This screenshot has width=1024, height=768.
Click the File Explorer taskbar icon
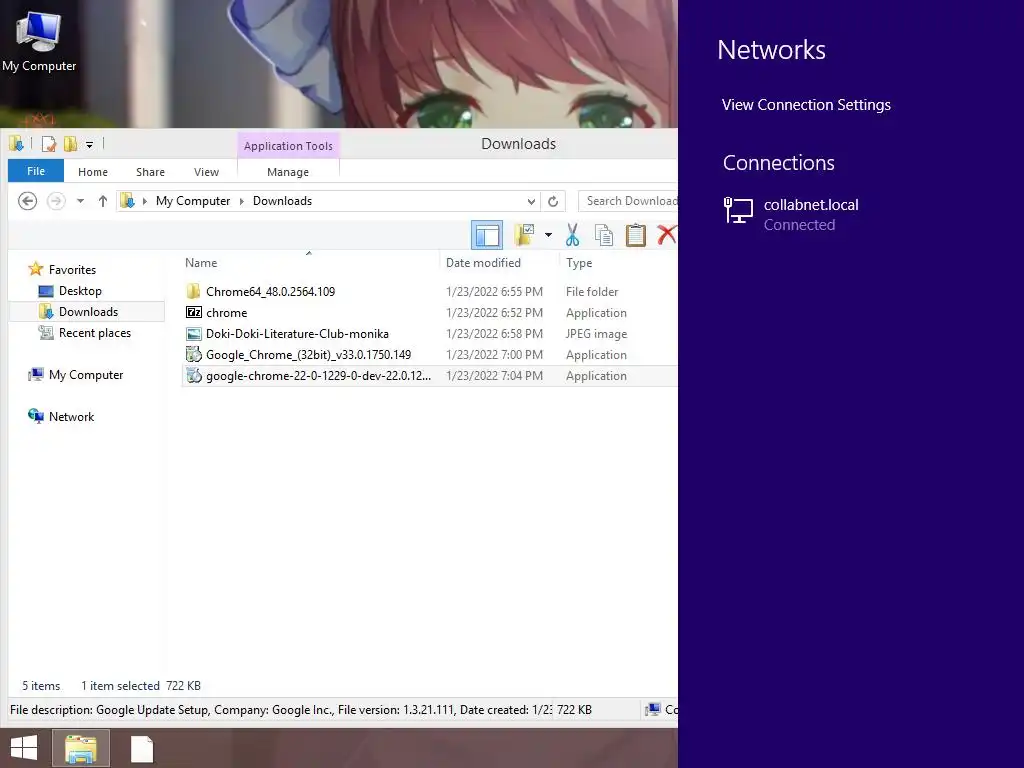81,748
